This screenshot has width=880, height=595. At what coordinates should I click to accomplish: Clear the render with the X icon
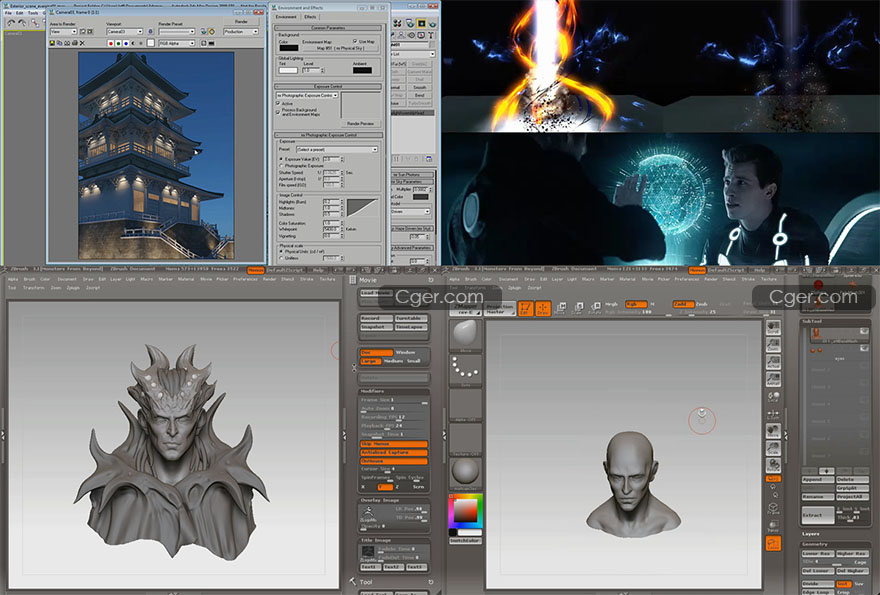click(82, 43)
